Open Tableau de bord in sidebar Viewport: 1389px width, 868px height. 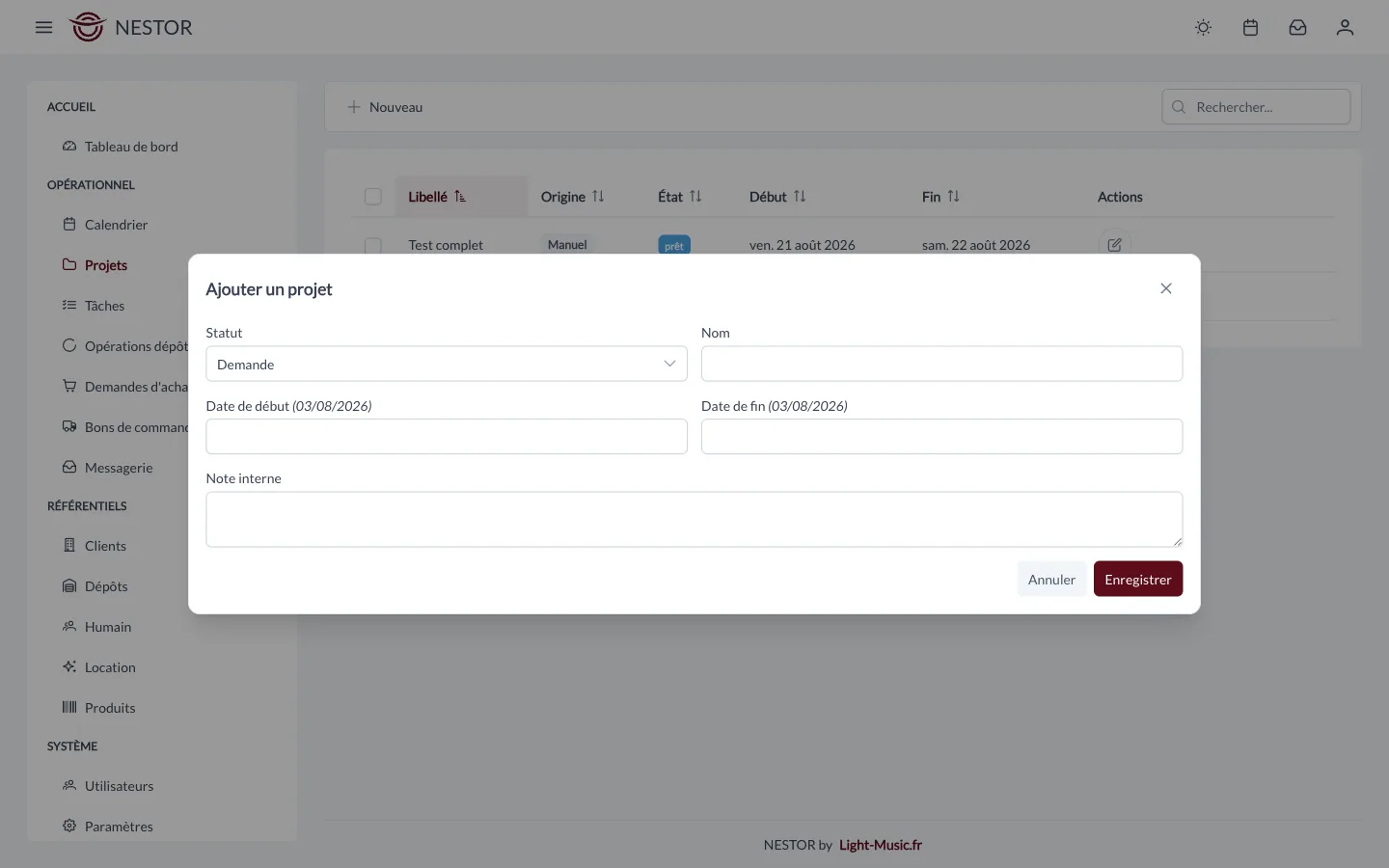(x=121, y=147)
